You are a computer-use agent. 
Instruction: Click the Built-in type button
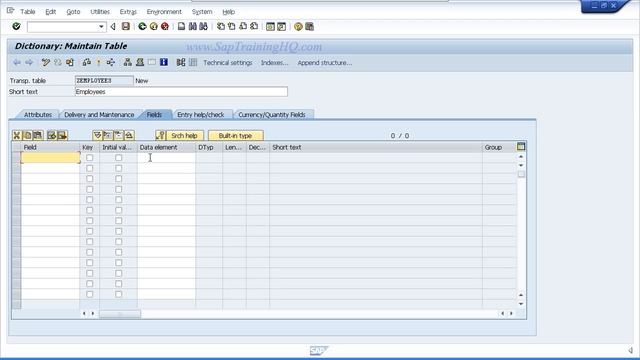tap(236, 136)
